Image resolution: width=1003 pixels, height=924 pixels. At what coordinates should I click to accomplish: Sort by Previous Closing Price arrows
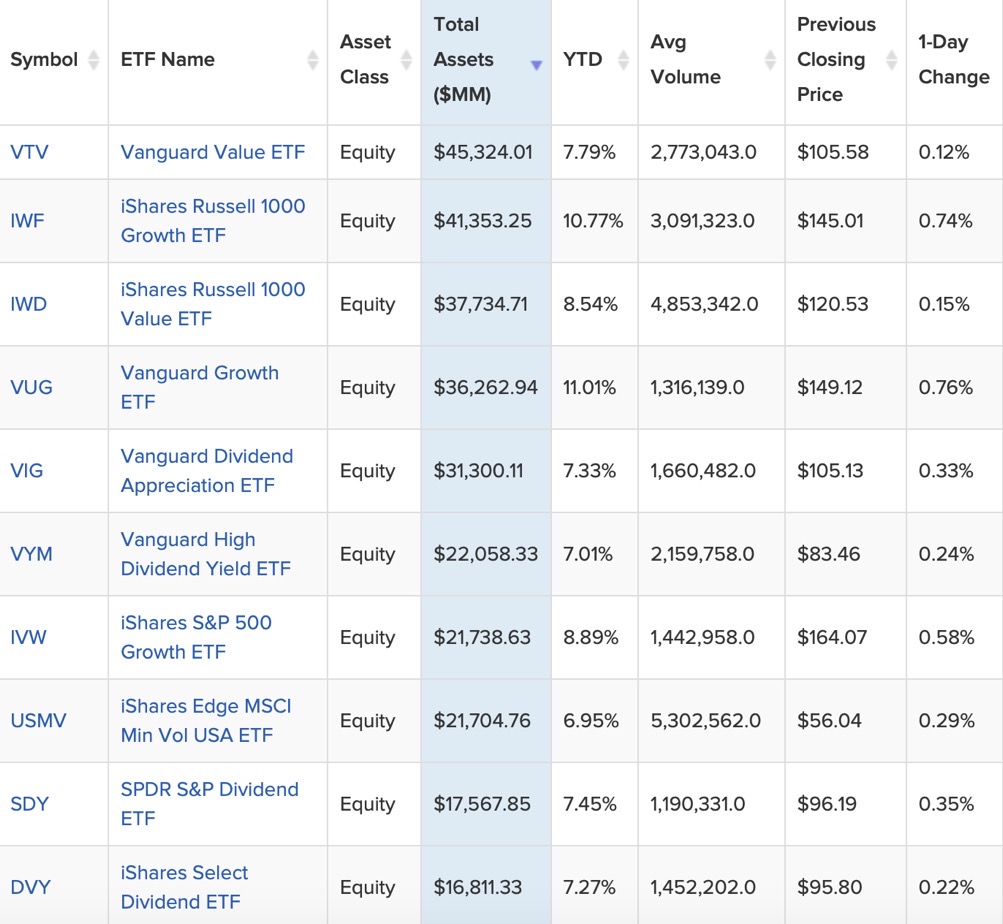pyautogui.click(x=891, y=60)
